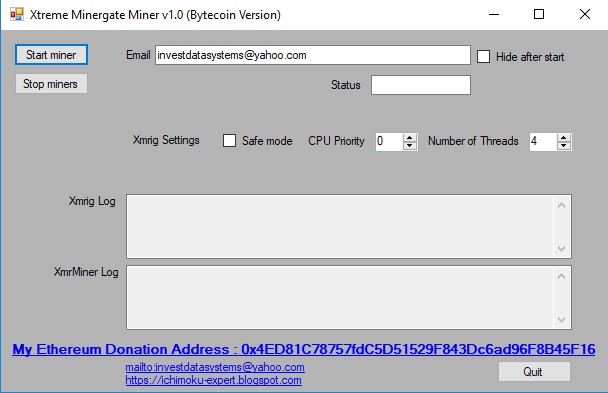Click the Status text box
The height and width of the screenshot is (393, 608).
pyautogui.click(x=421, y=85)
